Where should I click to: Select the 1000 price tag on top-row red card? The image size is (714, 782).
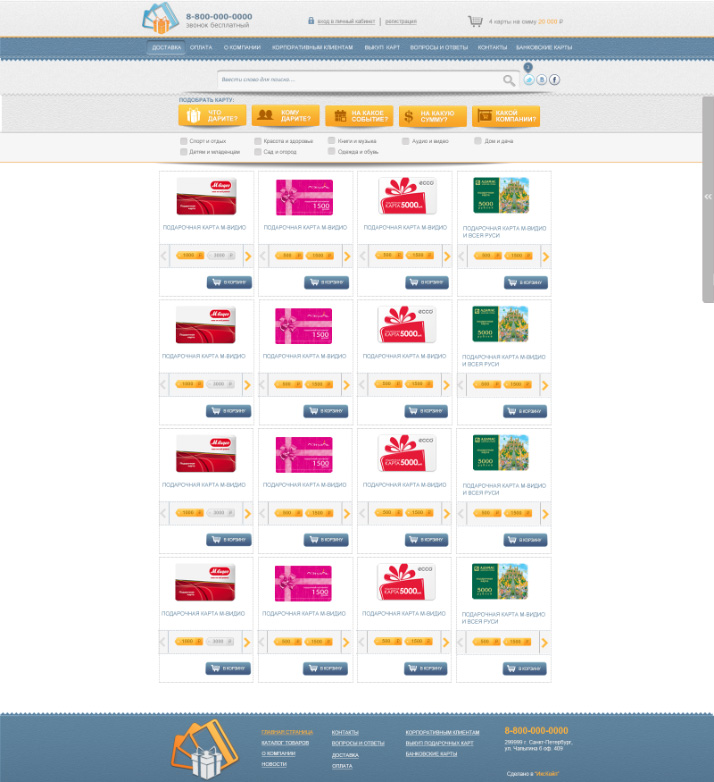tap(190, 255)
